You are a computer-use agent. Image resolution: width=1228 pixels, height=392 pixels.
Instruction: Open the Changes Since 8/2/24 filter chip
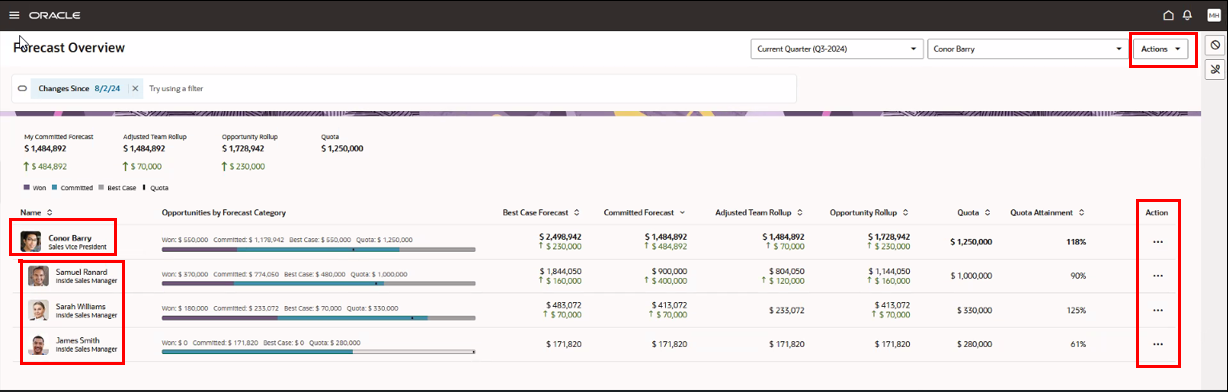coord(79,88)
